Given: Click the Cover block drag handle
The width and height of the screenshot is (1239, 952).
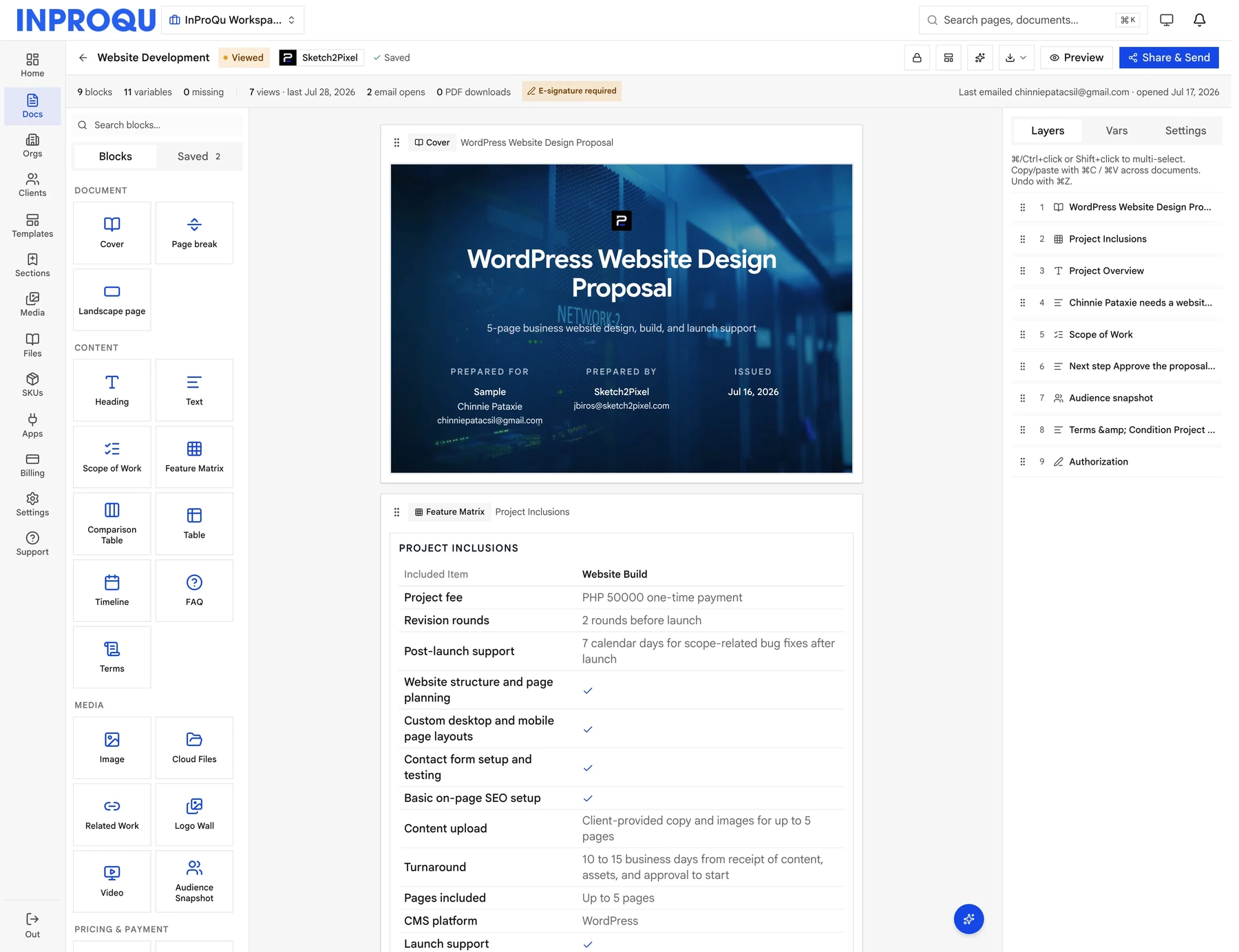Looking at the screenshot, I should pos(396,142).
